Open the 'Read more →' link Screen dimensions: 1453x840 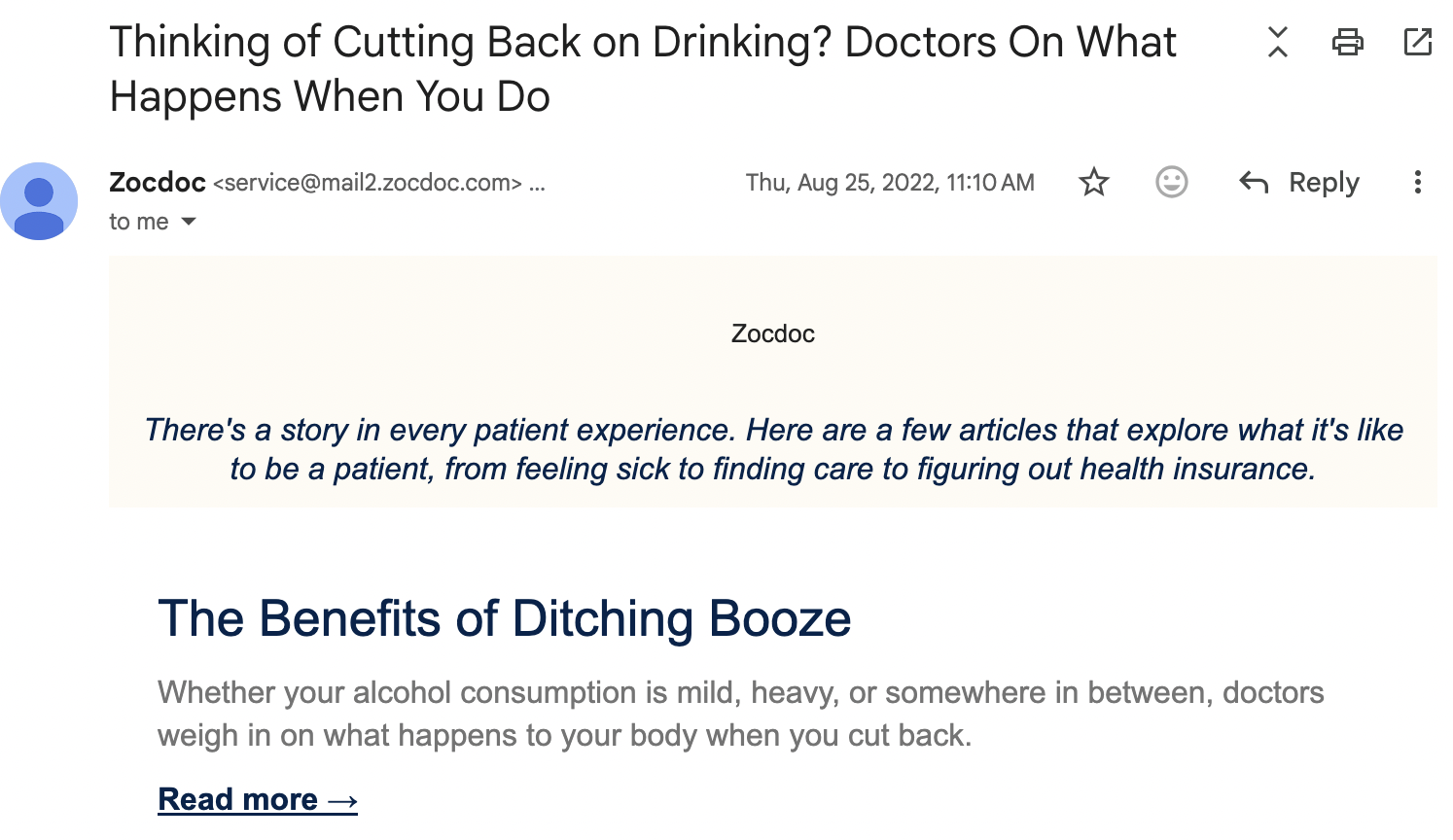point(258,799)
